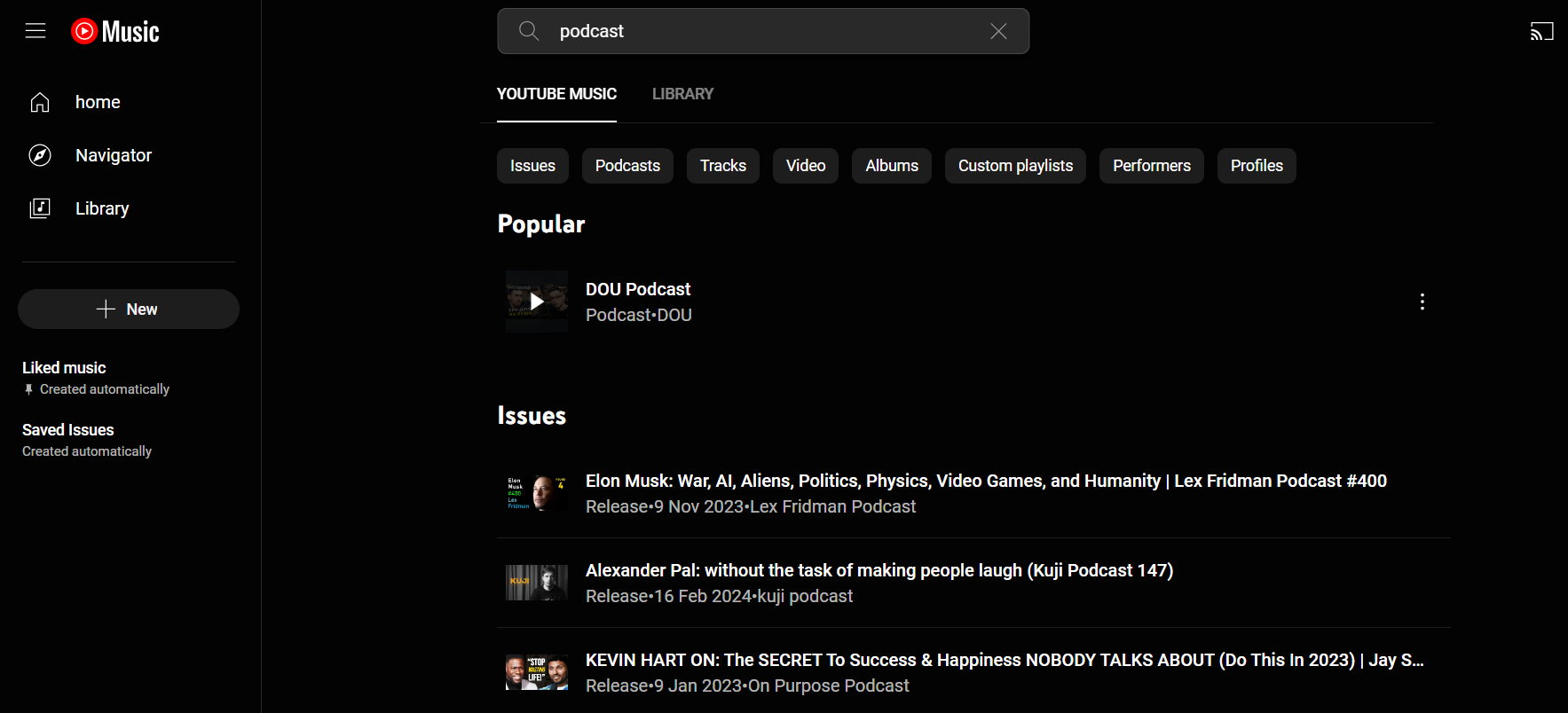Viewport: 1568px width, 713px height.
Task: Click the Kuji Podcast episode thumbnail
Action: point(537,583)
